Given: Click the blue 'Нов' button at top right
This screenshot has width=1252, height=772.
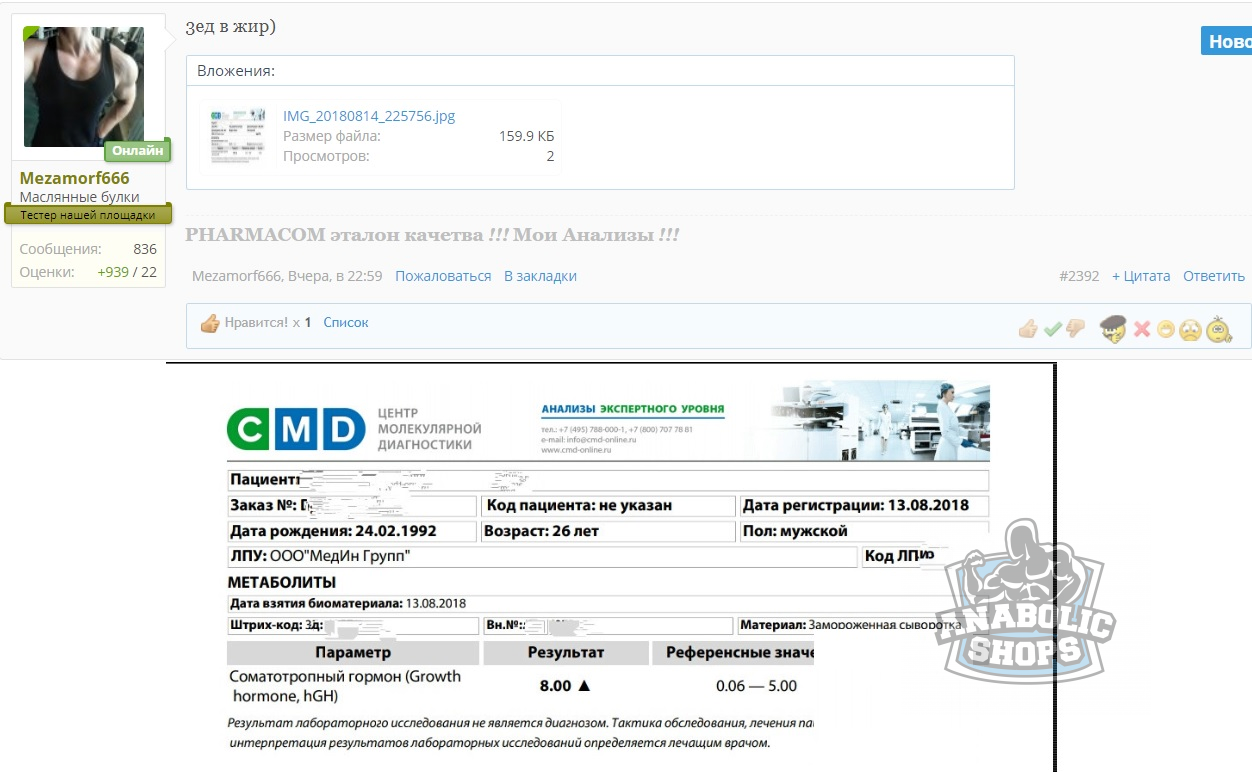Looking at the screenshot, I should point(1227,41).
